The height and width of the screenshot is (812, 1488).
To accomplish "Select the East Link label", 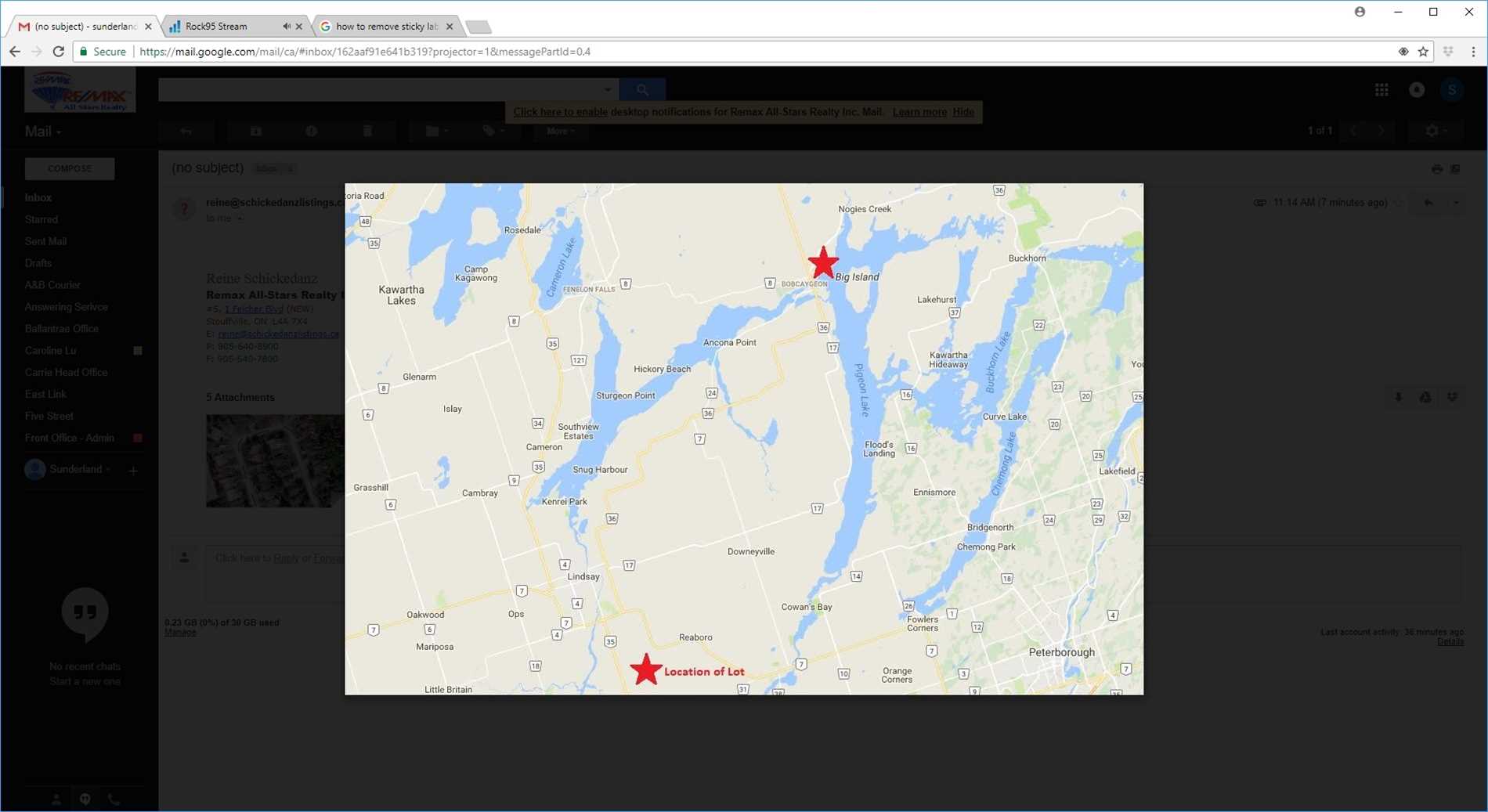I will (x=45, y=395).
